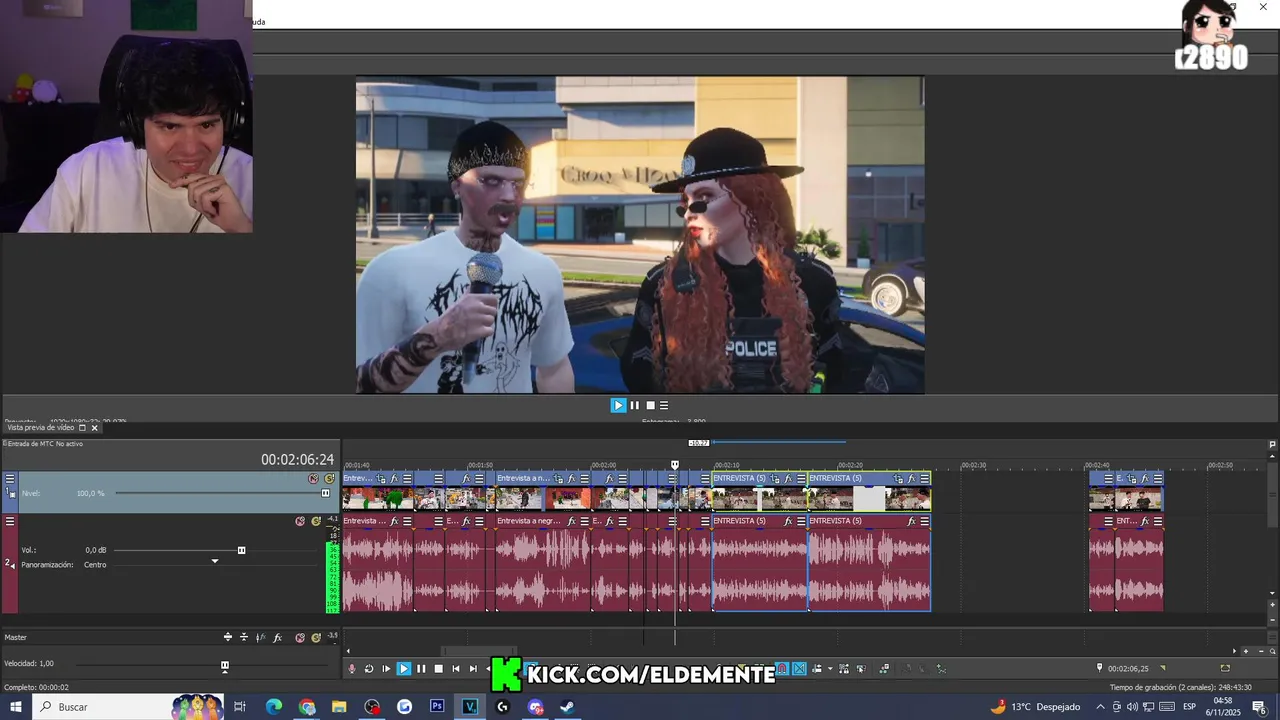Click the lock envelopes to events icon
The height and width of the screenshot is (720, 1280).
(x=843, y=669)
